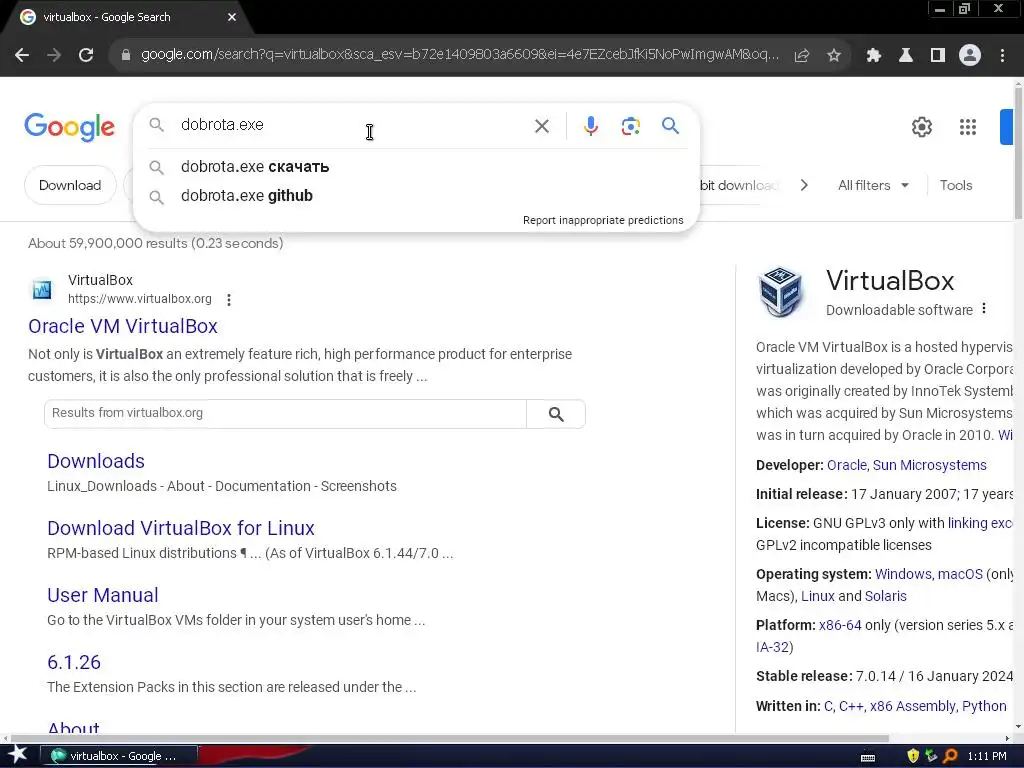Close the virtualbox Google Search tab

click(232, 17)
